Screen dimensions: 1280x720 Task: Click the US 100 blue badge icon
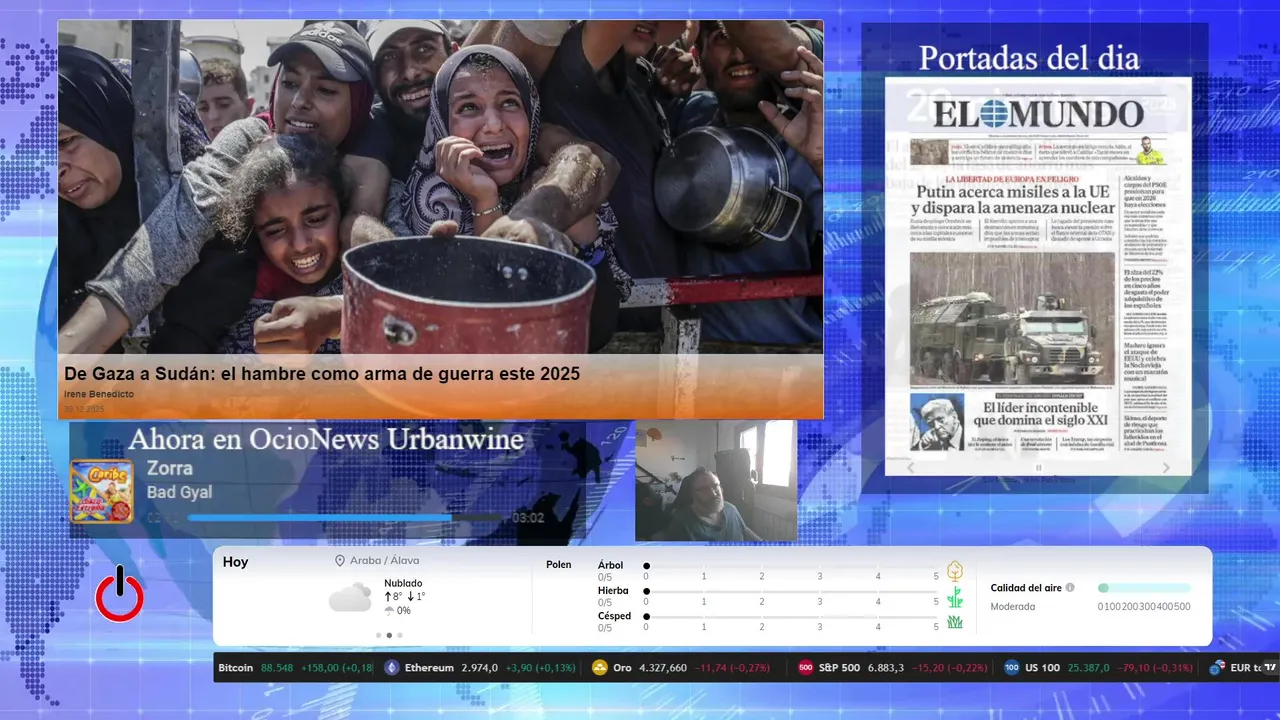(1012, 667)
